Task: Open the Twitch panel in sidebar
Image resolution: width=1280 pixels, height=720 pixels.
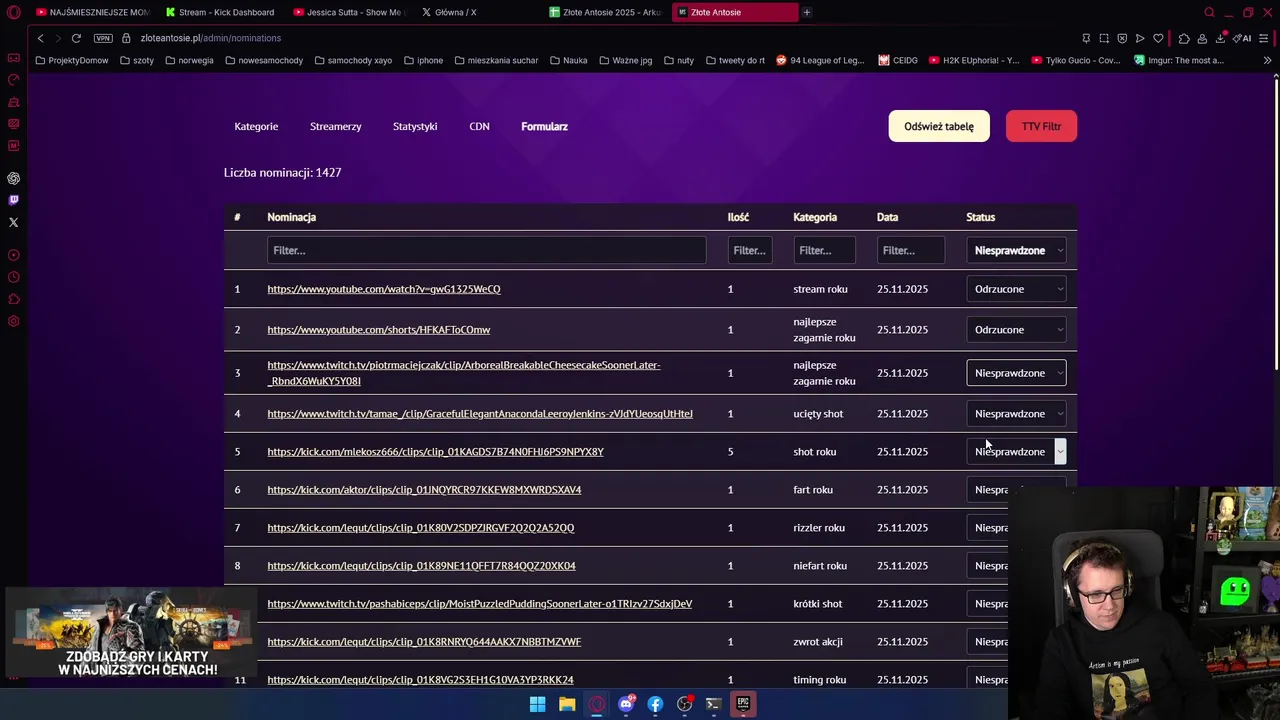Action: click(x=14, y=200)
